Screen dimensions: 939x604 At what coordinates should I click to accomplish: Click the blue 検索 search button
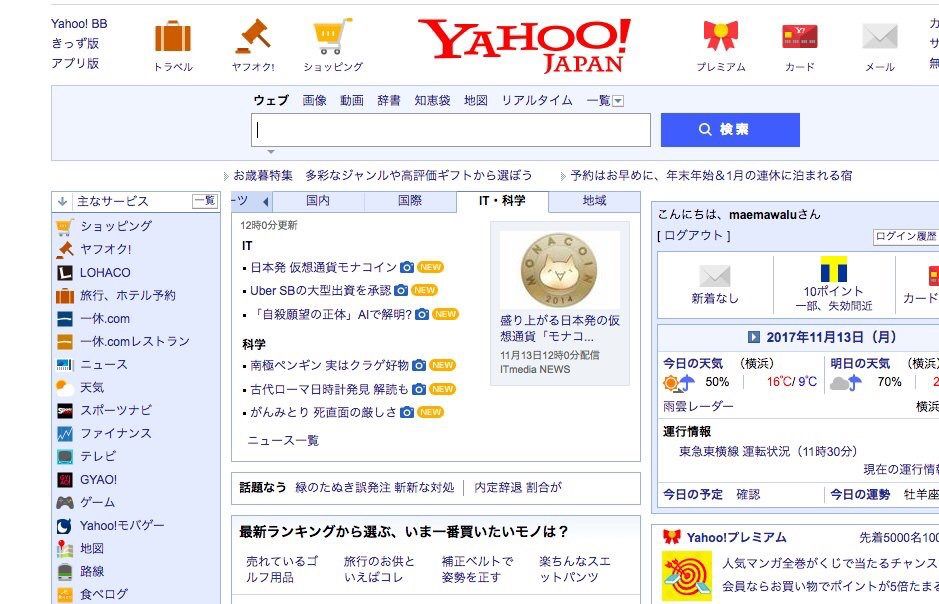pyautogui.click(x=730, y=130)
